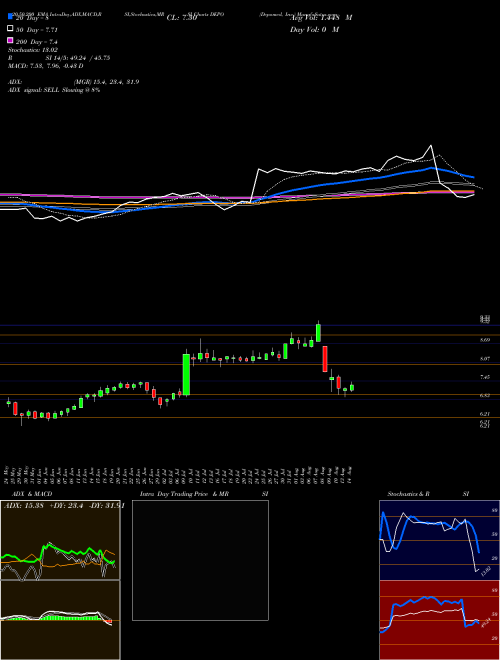
Task: Click the large red candlestick after the peak
Action: point(325,359)
